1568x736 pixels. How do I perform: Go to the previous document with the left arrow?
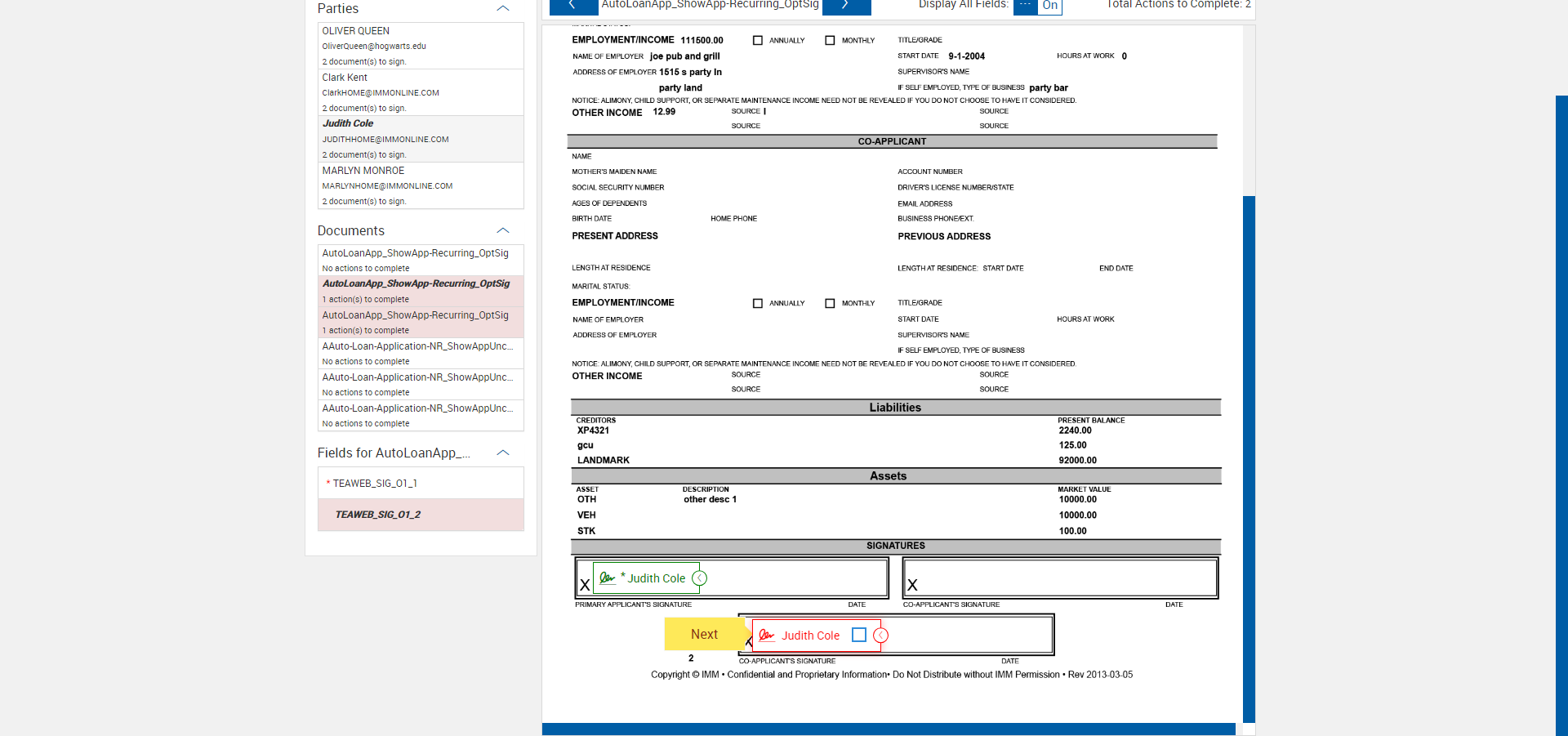point(573,7)
